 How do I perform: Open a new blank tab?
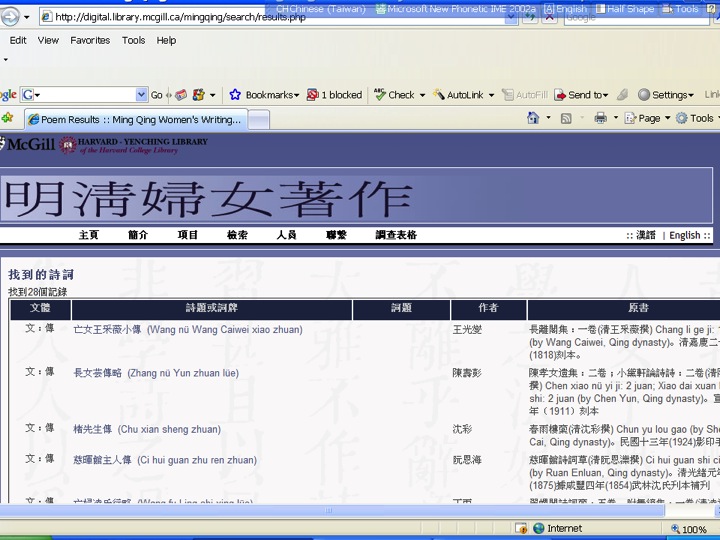(x=259, y=120)
